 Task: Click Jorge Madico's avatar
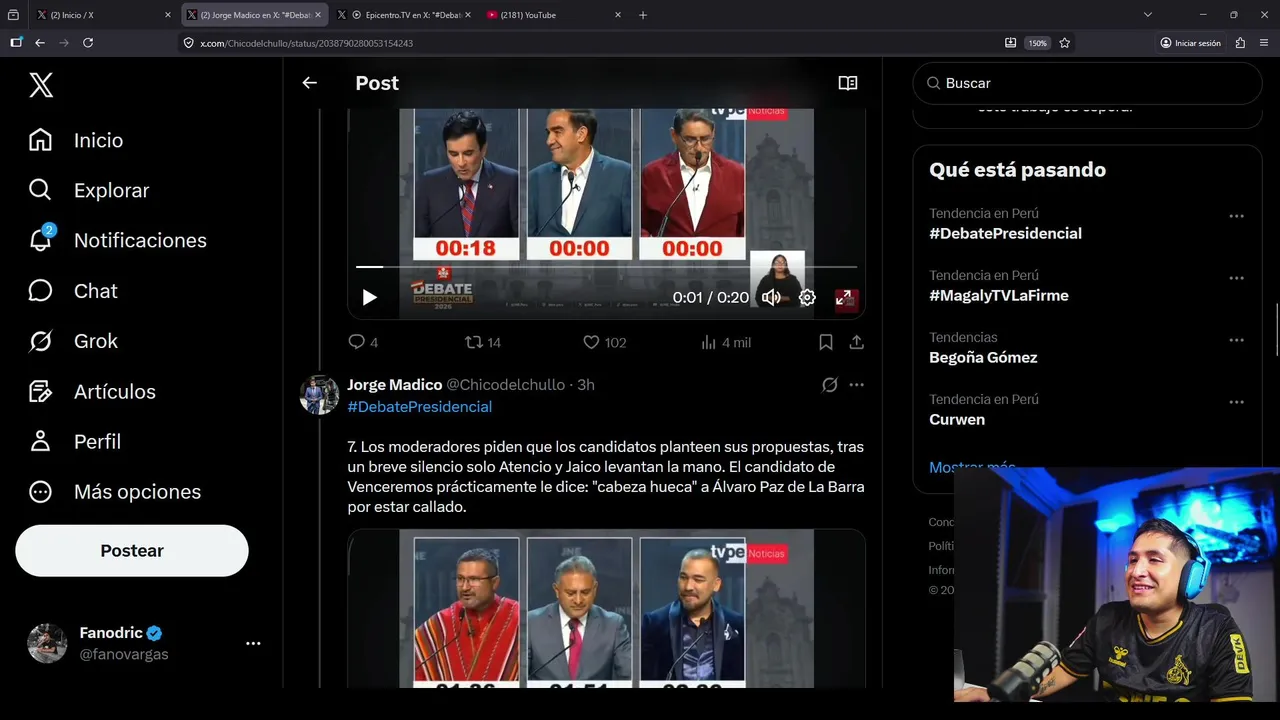pos(319,395)
